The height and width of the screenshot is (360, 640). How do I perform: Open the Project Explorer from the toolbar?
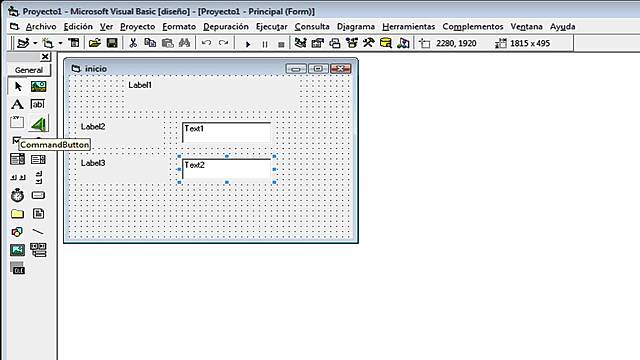pos(300,43)
